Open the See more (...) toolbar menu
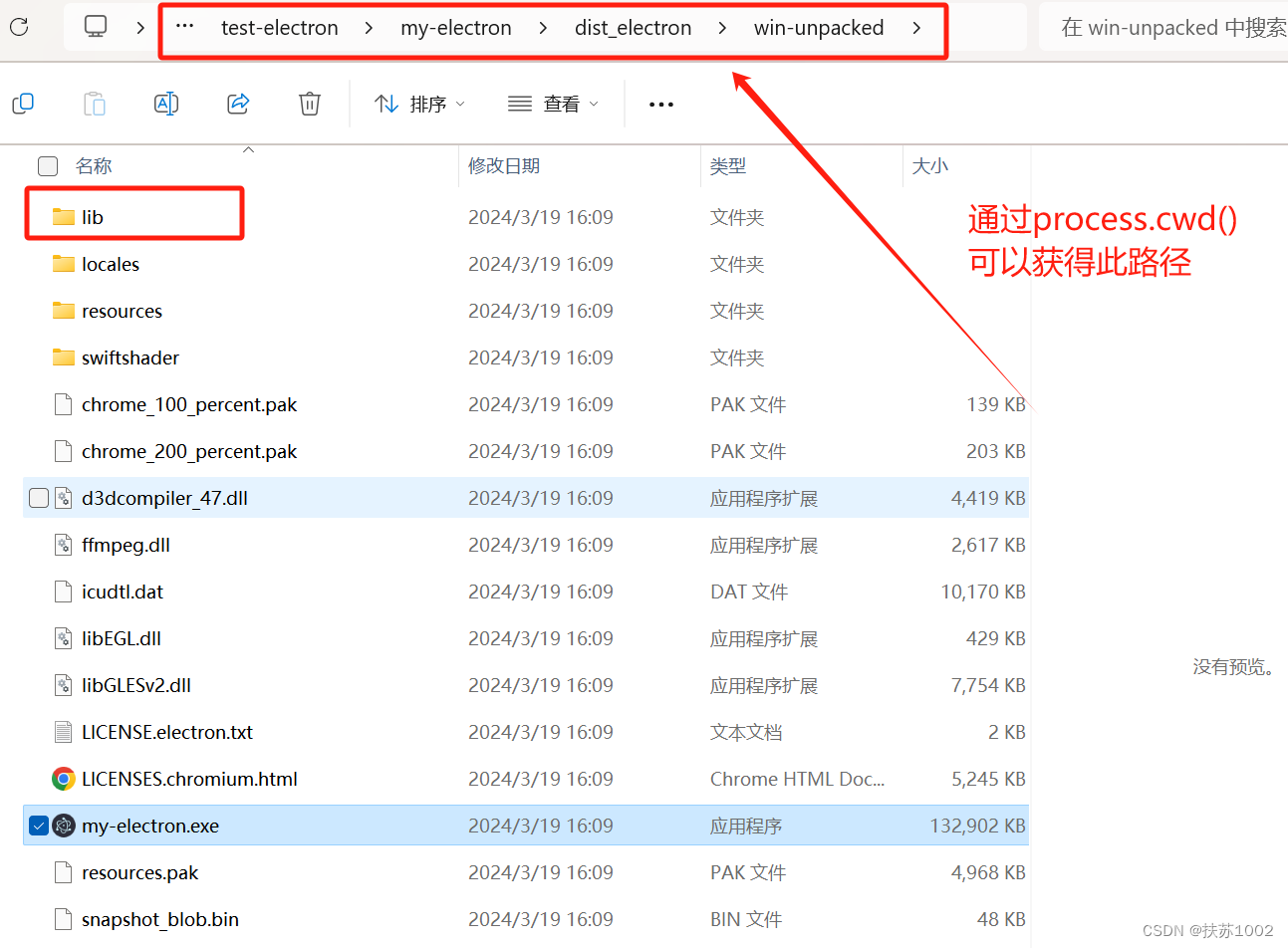Image resolution: width=1288 pixels, height=948 pixels. pos(660,103)
